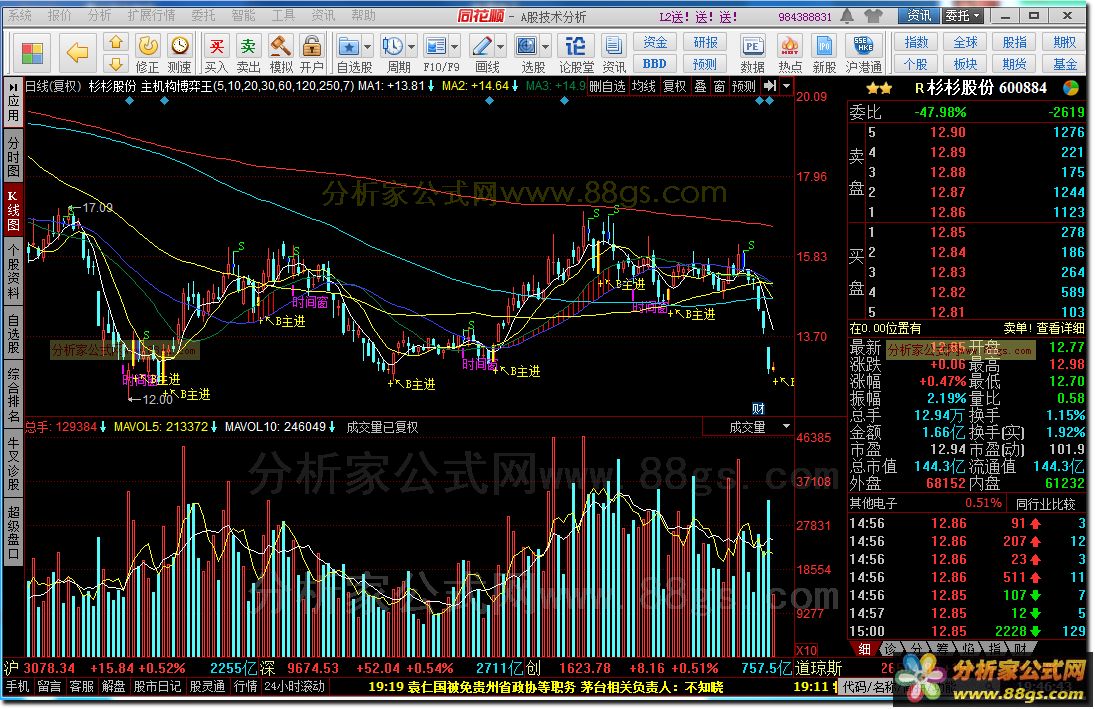1095x709 pixels.
Task: Open the 自选股 watchlist folder icon
Action: [x=348, y=46]
